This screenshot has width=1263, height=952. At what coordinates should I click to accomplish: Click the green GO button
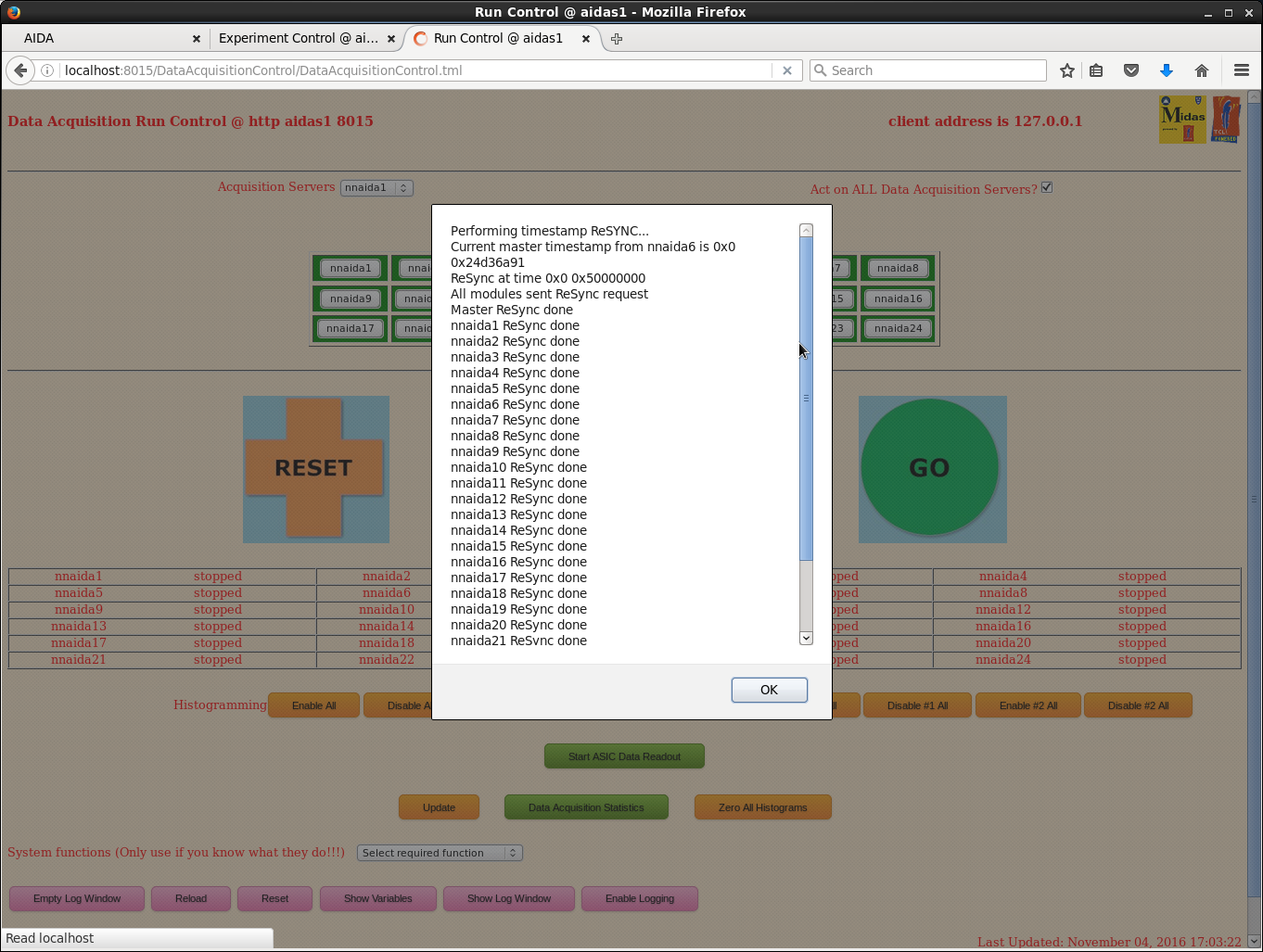click(x=930, y=468)
